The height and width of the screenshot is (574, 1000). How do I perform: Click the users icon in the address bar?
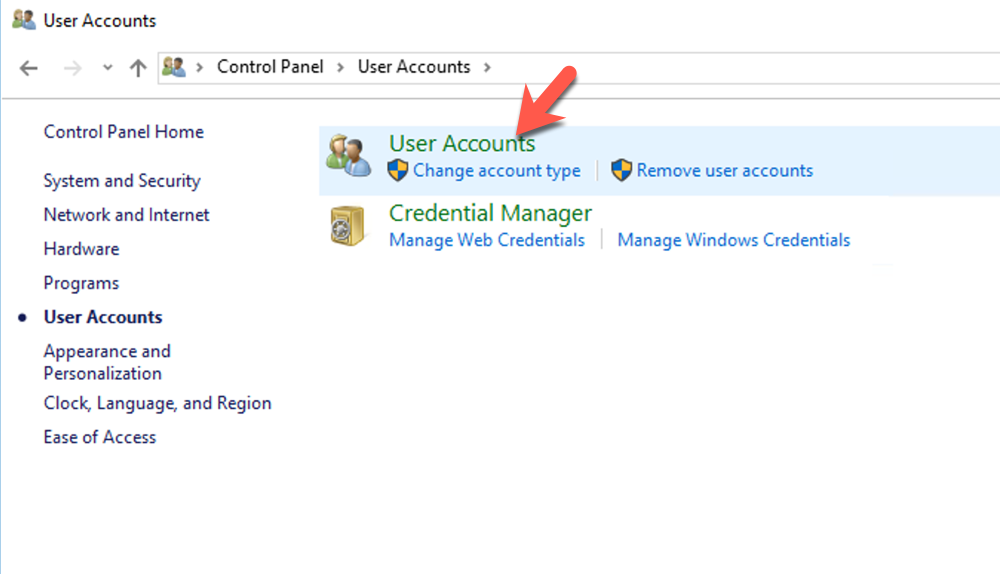coord(173,67)
